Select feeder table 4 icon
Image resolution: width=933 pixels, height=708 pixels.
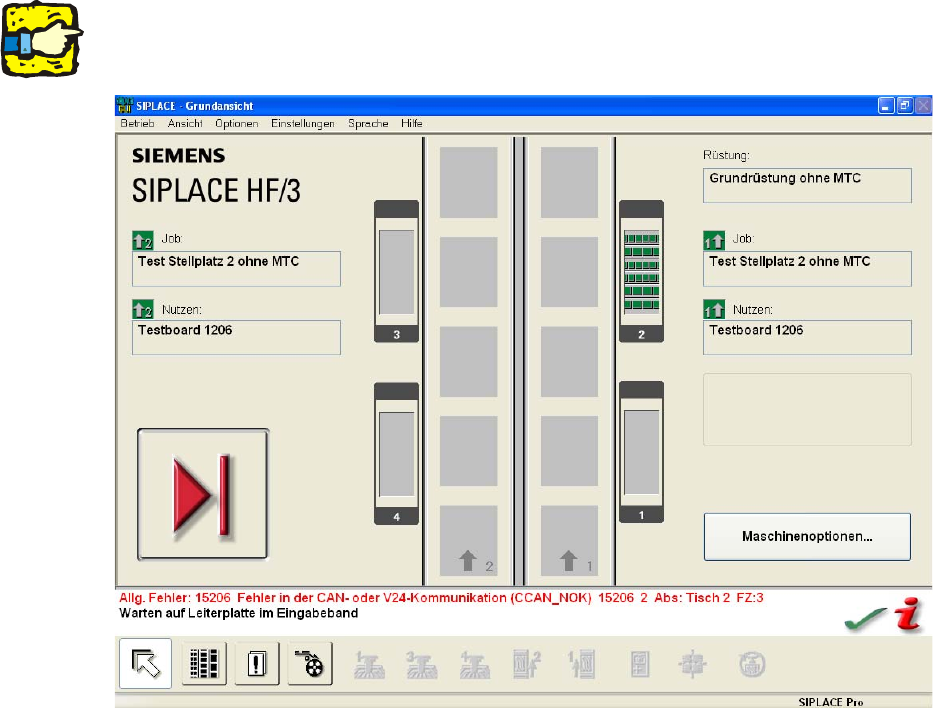[396, 453]
